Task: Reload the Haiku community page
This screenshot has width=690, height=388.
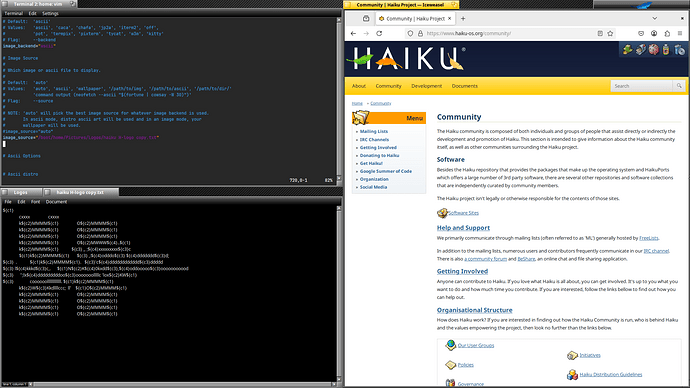Action: pos(379,33)
